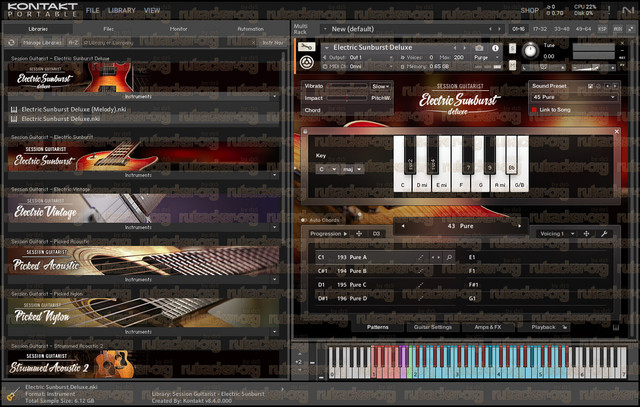640x407 pixels.
Task: Open voicing settings wrench icon
Action: (604, 234)
